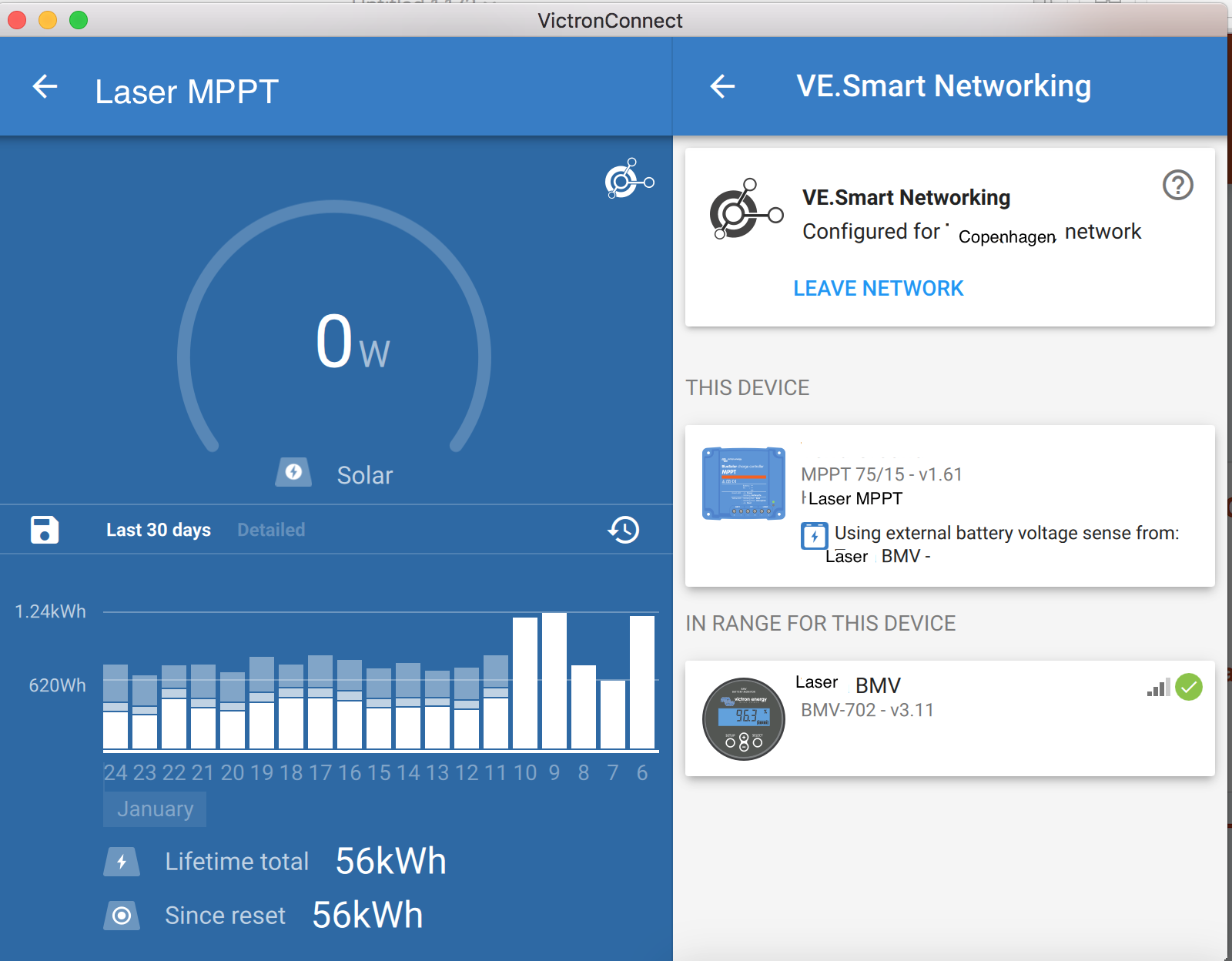Click the Since reset icon

[x=122, y=916]
